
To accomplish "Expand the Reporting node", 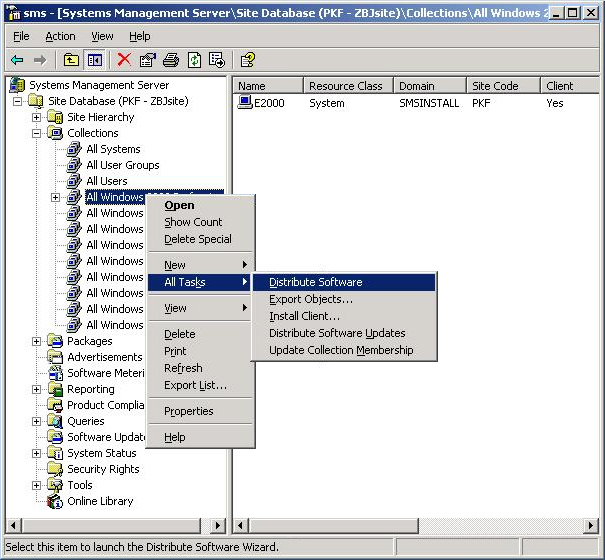I will [36, 389].
